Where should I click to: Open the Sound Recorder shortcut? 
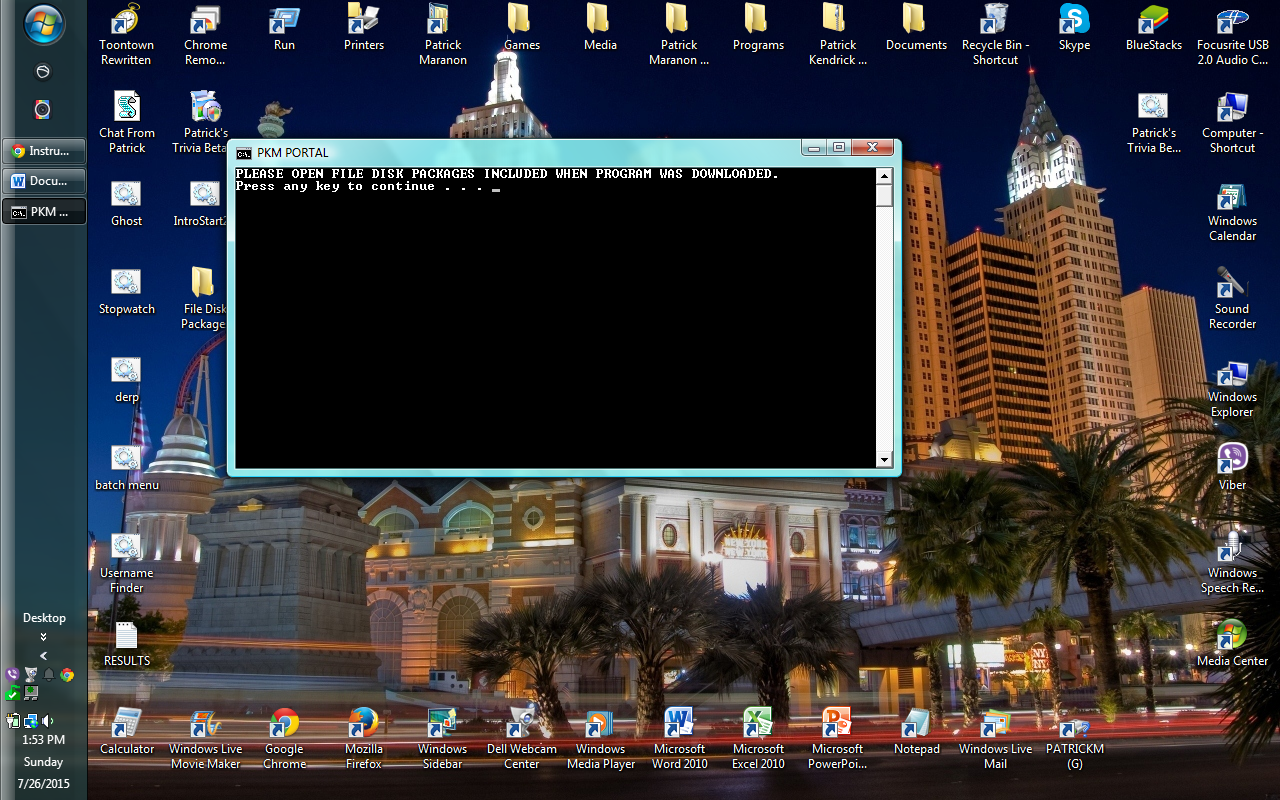tap(1232, 298)
